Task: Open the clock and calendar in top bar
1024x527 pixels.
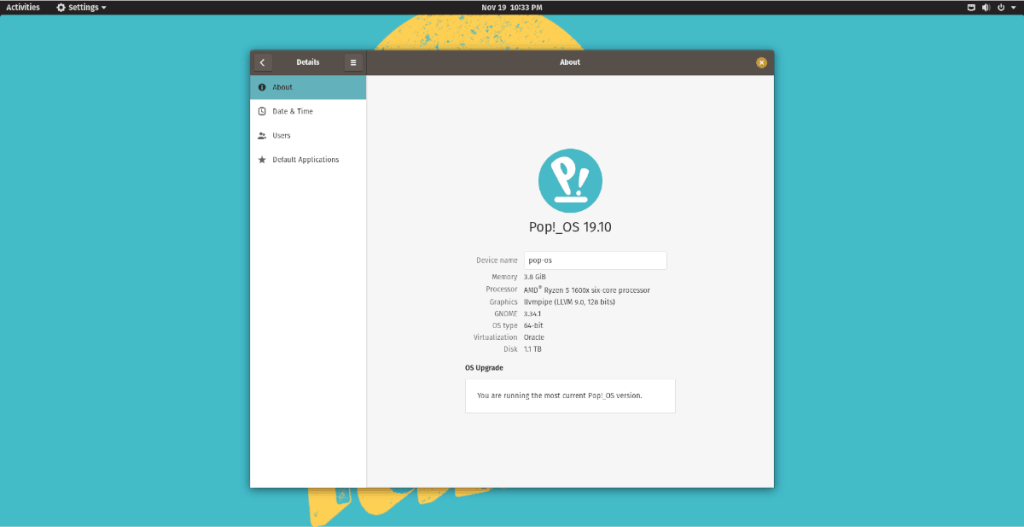Action: [x=512, y=7]
